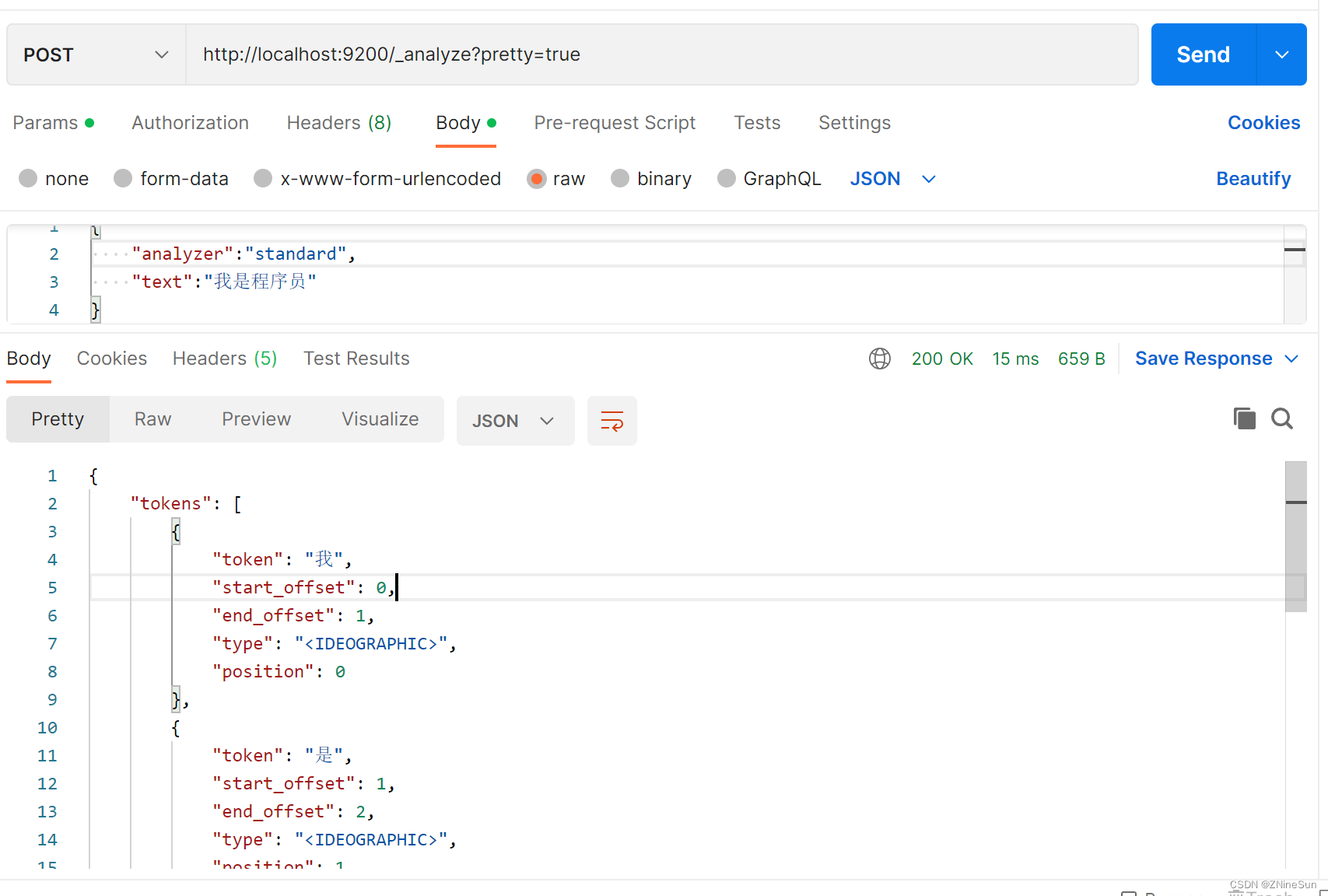Open request body JSON format dropdown

click(893, 179)
